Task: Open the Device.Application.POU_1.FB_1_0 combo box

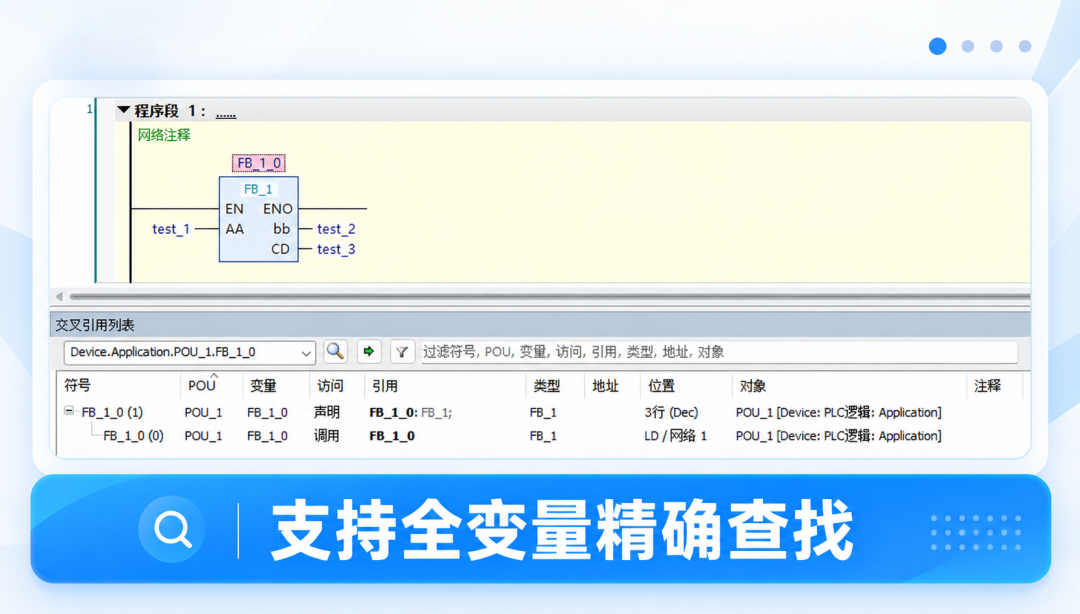Action: tap(189, 352)
